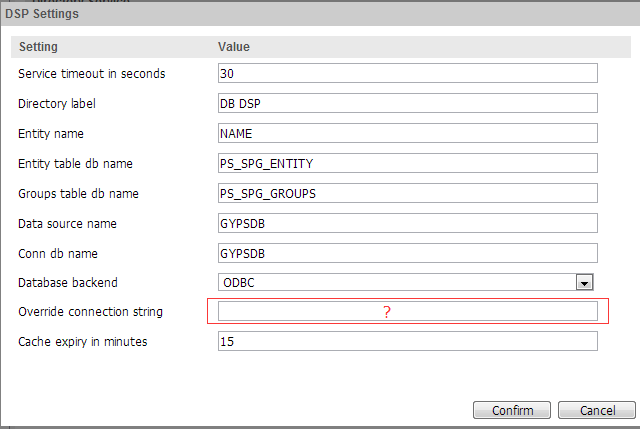Screen dimensions: 640x429
Task: Click the Cache expiry in minutes label
Action: point(83,342)
